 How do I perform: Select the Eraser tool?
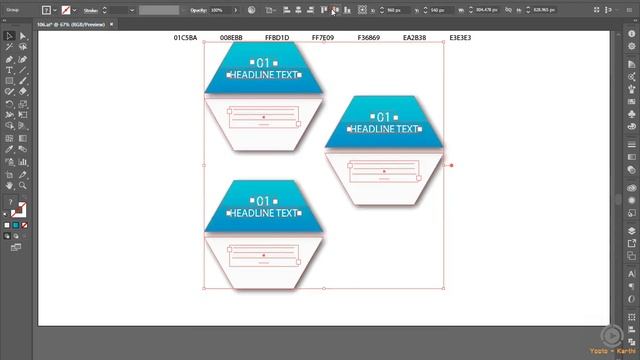[x=22, y=92]
